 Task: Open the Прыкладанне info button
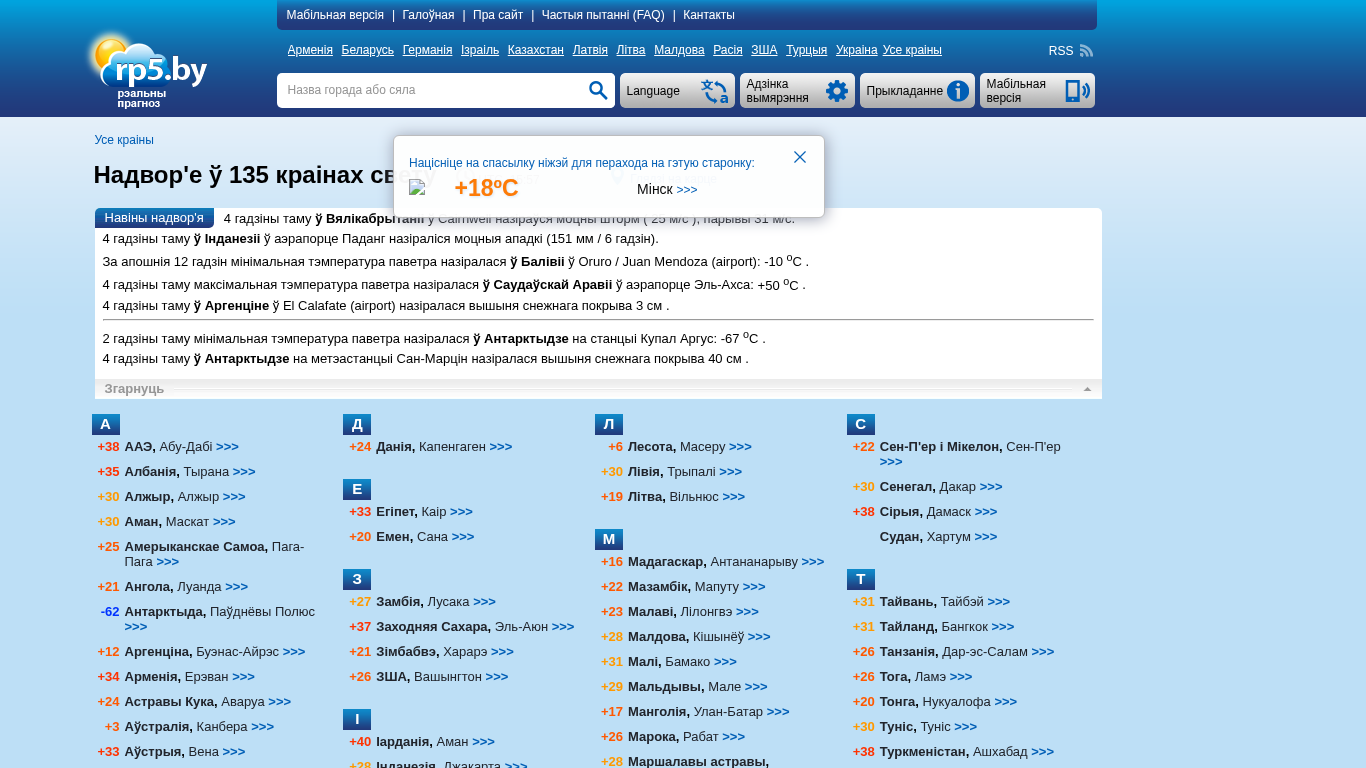point(917,91)
